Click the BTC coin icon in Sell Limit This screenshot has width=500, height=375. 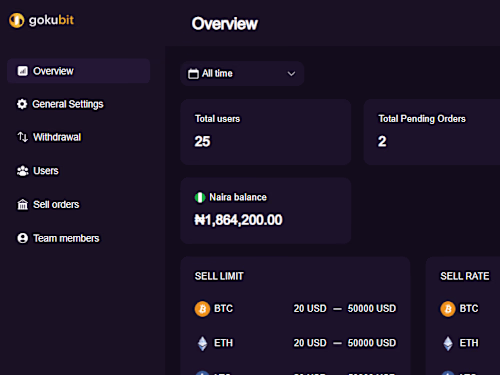pos(202,309)
